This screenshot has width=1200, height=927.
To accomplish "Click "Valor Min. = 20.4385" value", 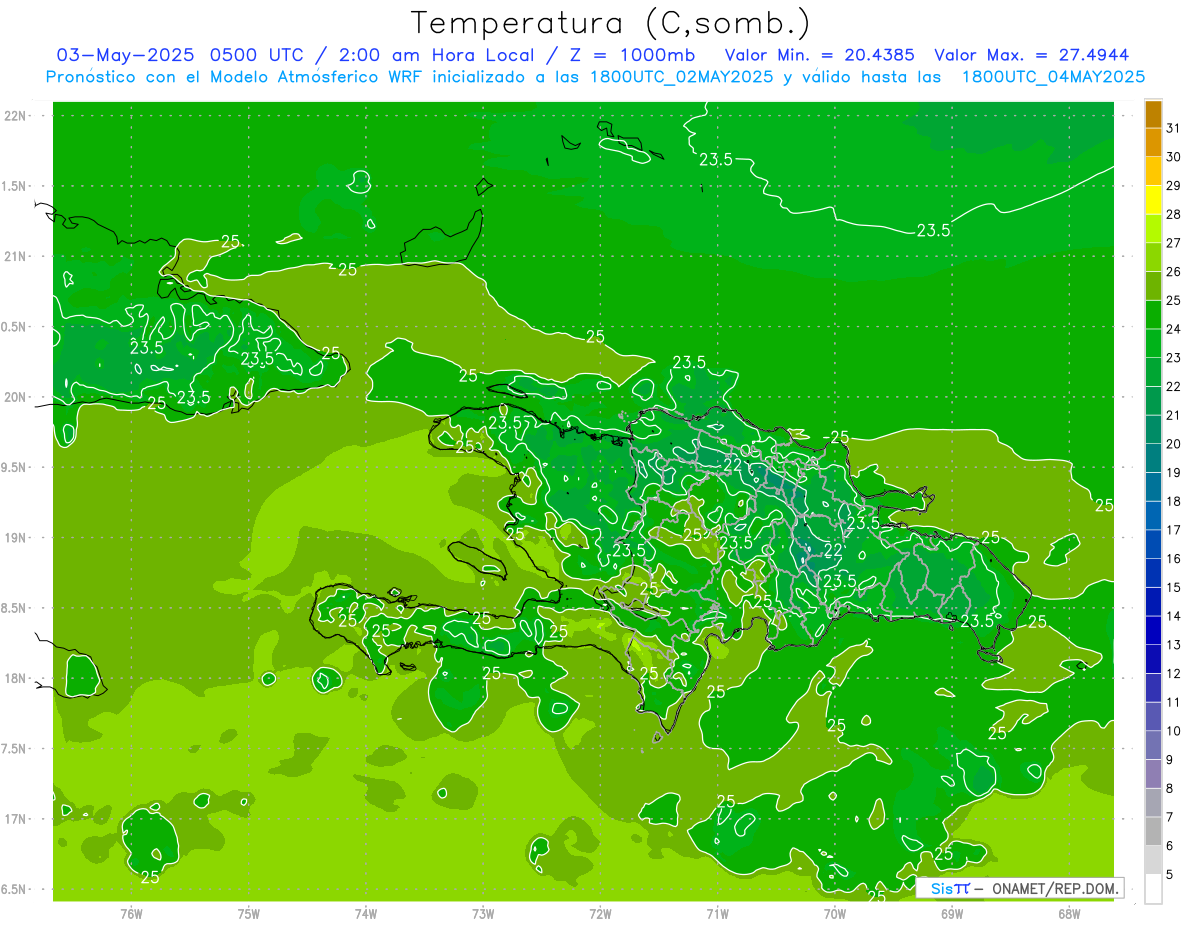I will (x=820, y=55).
